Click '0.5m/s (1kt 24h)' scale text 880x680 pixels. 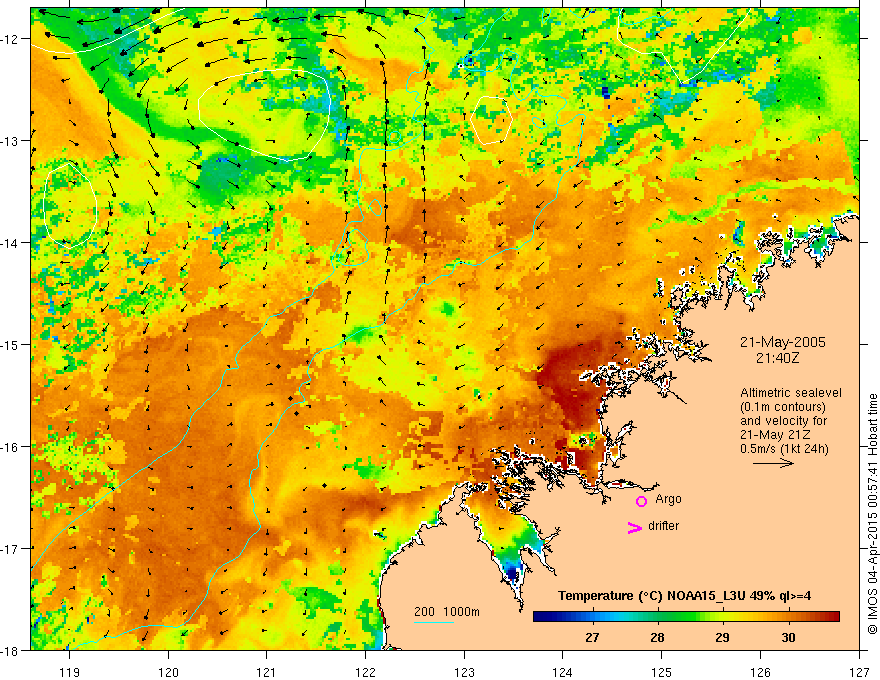point(784,448)
